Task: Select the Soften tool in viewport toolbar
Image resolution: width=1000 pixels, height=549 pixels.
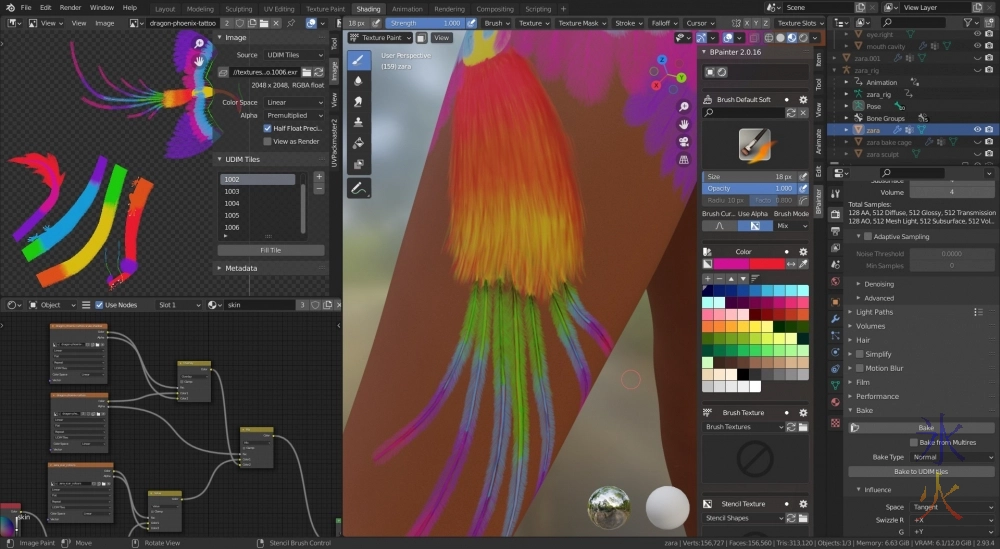Action: tap(359, 81)
